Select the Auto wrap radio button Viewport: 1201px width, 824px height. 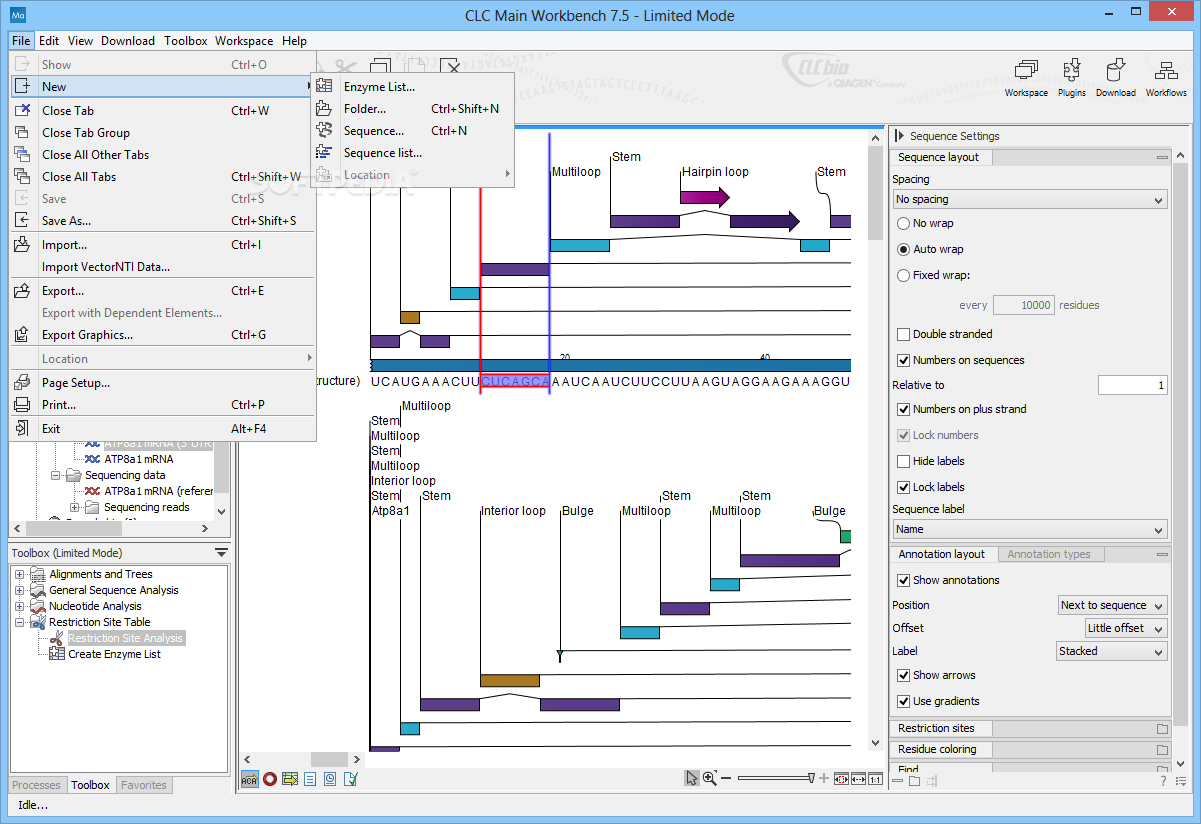904,249
